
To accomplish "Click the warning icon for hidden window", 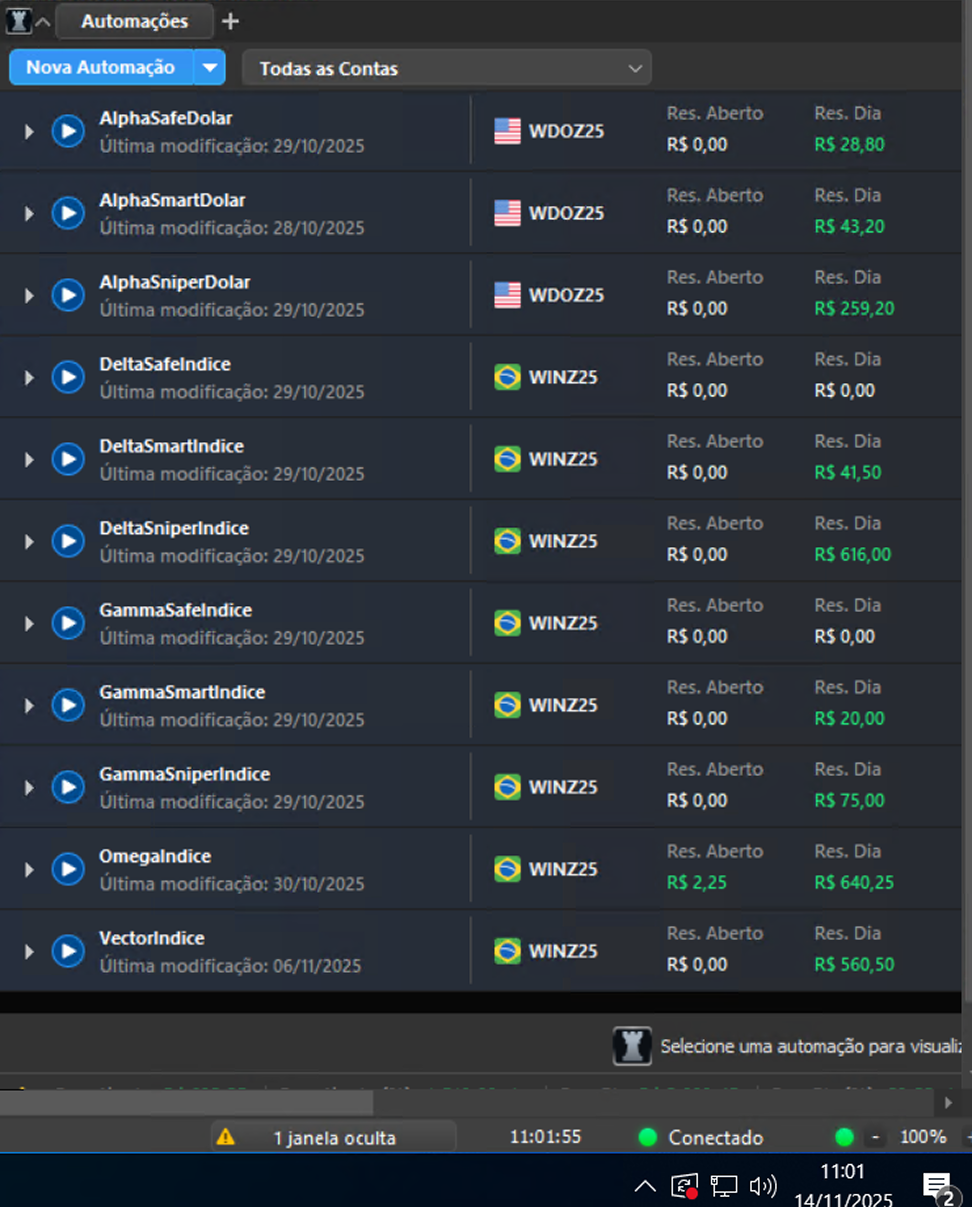I will coord(226,1137).
